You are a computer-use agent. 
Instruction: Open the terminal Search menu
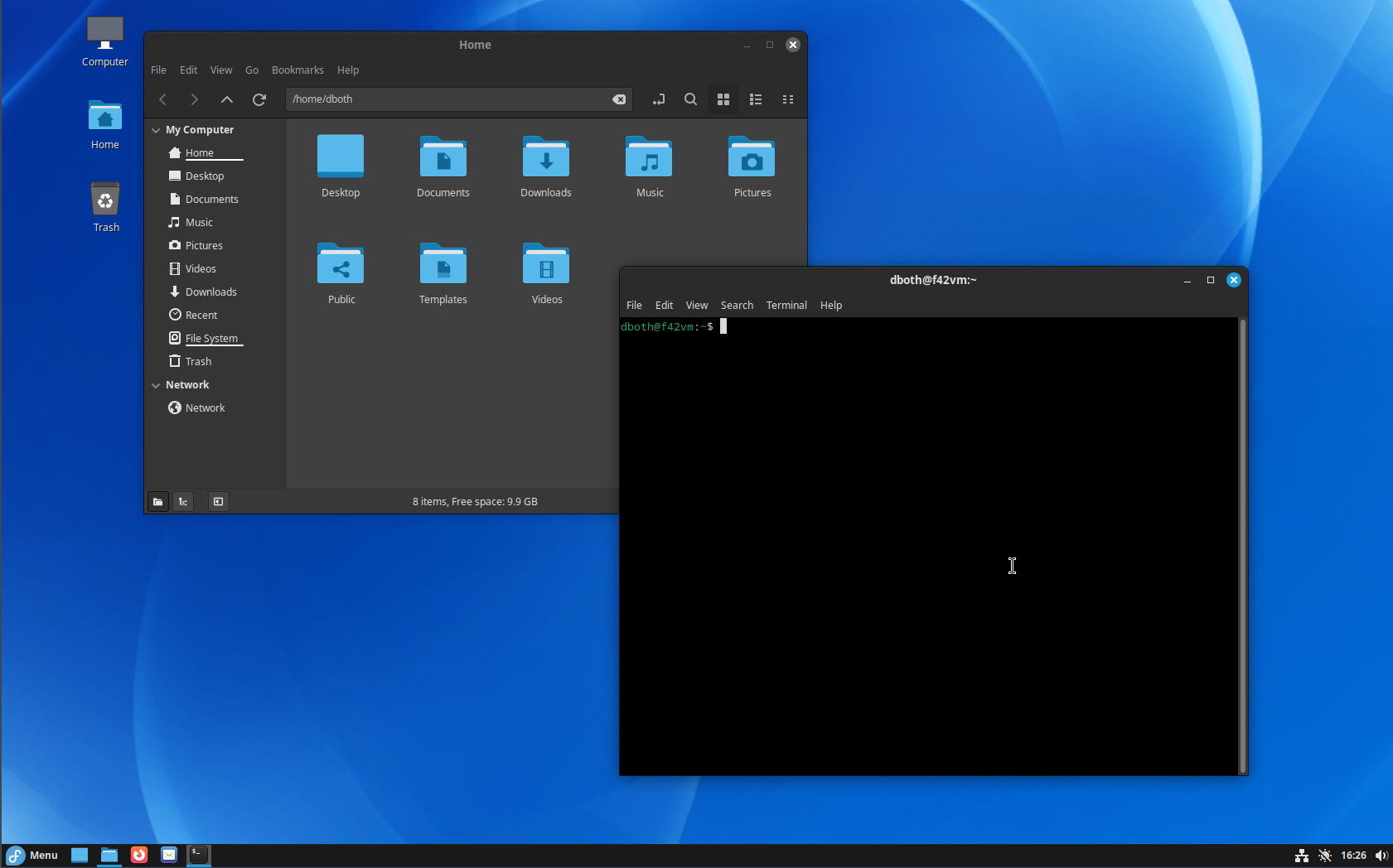click(737, 306)
